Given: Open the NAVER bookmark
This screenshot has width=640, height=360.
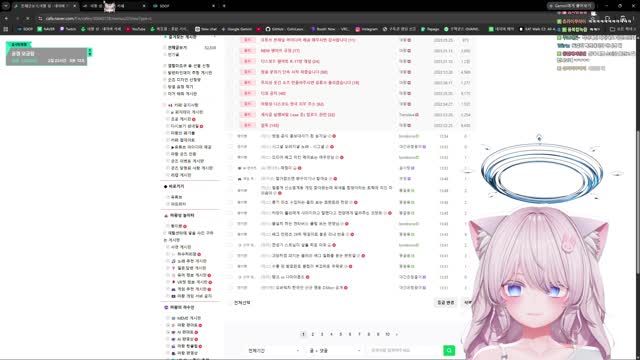Looking at the screenshot, I should pos(46,29).
